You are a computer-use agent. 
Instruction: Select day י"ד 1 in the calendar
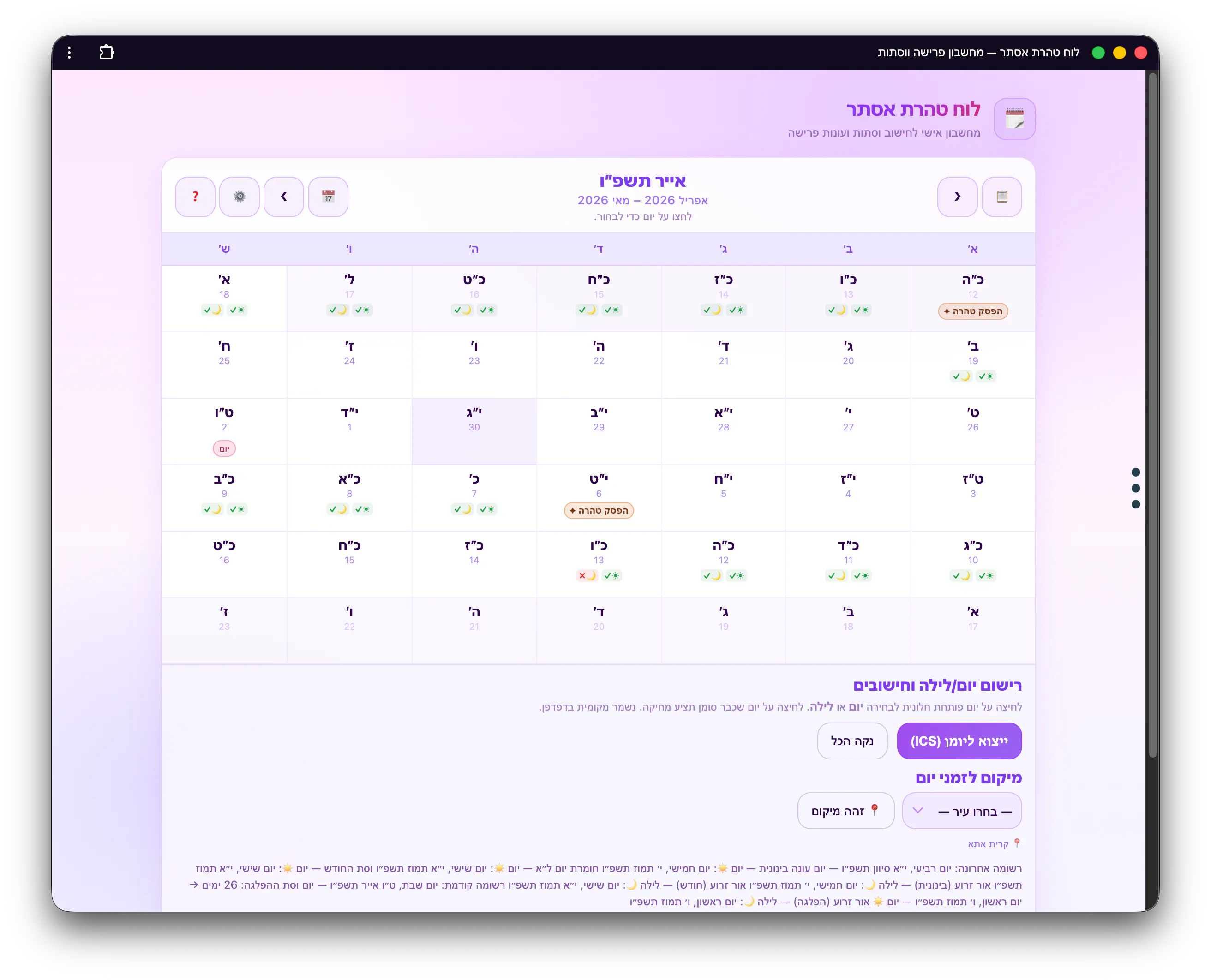tap(349, 431)
